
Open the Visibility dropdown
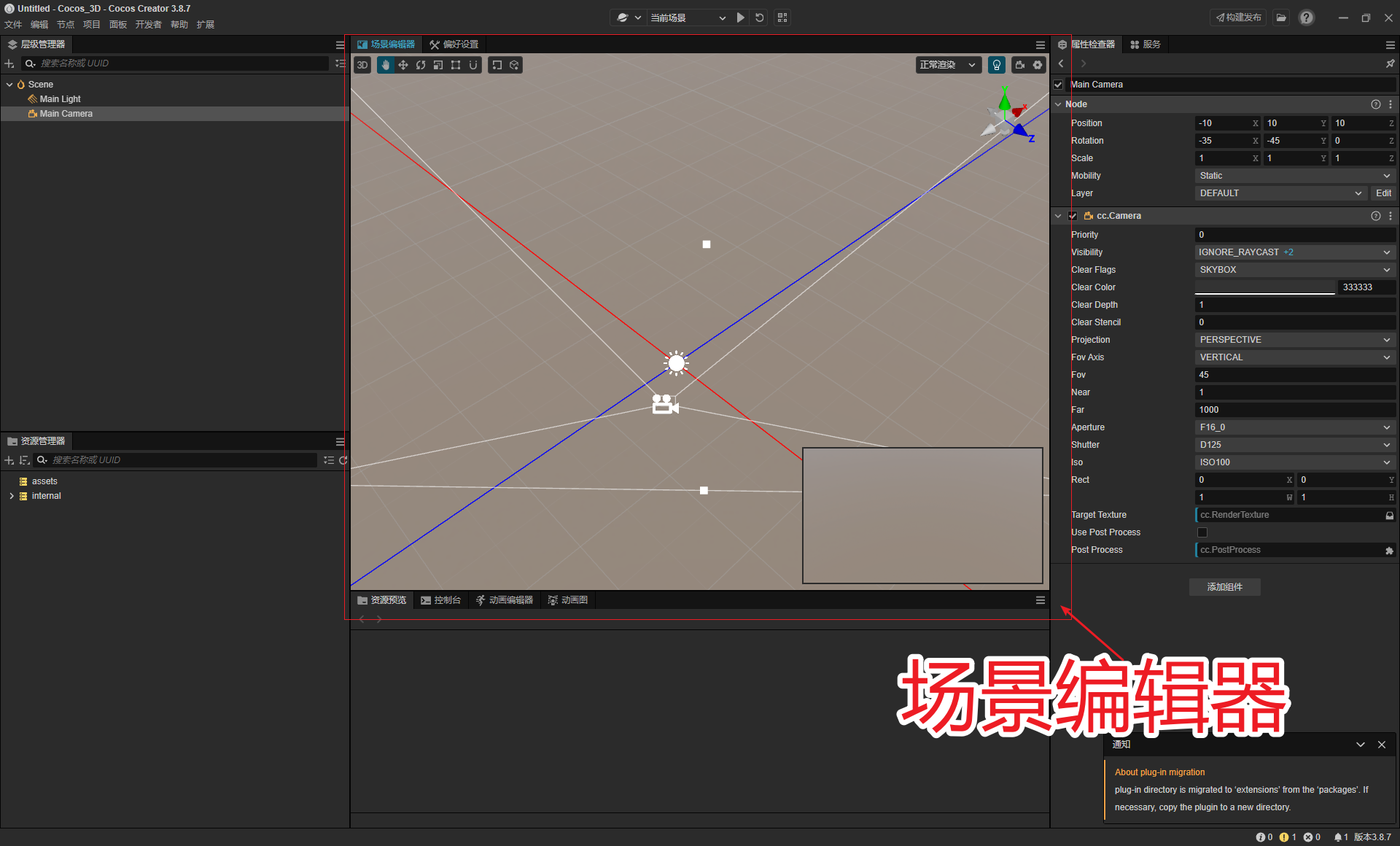point(1295,252)
